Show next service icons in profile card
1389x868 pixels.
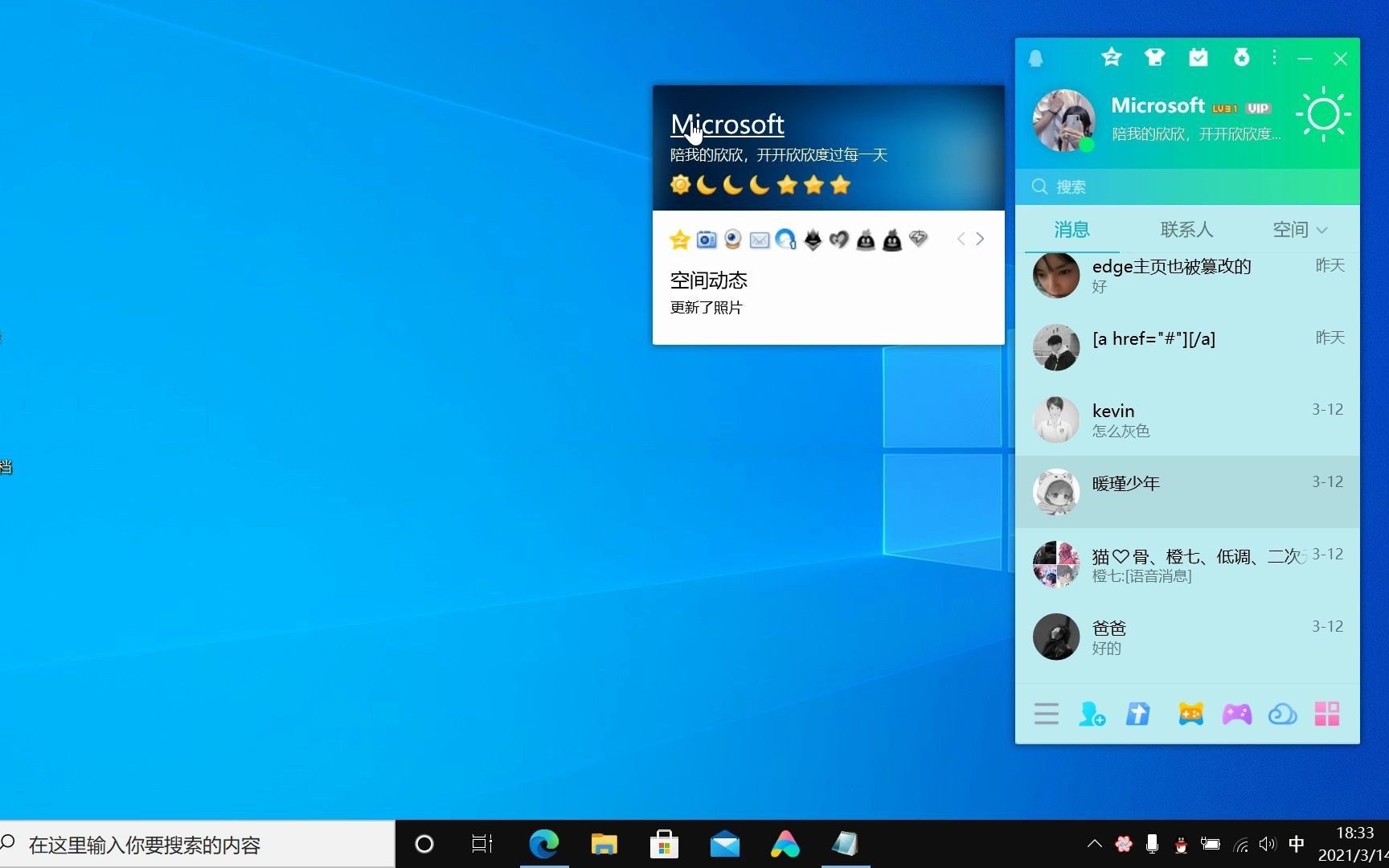[x=980, y=239]
